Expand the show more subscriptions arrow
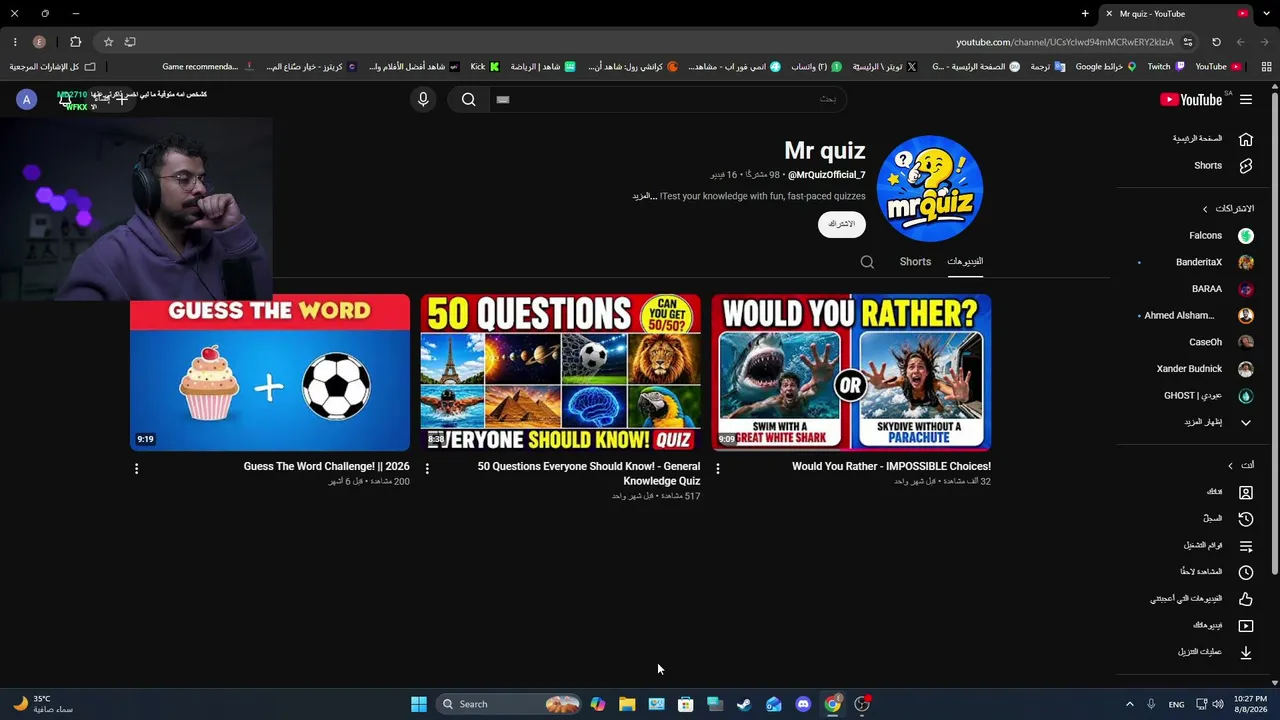Viewport: 1280px width, 720px height. [1246, 422]
